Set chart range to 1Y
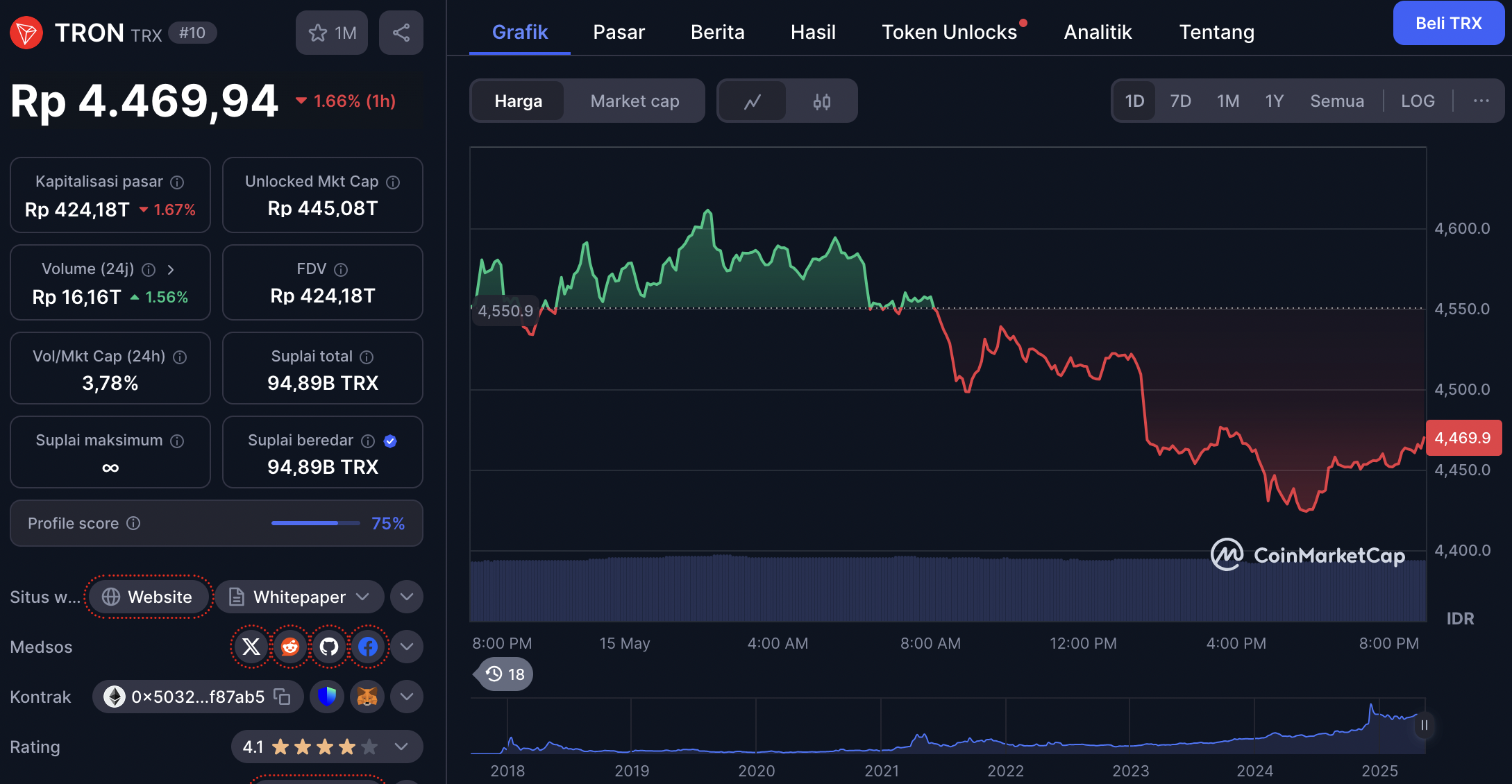 pyautogui.click(x=1274, y=101)
